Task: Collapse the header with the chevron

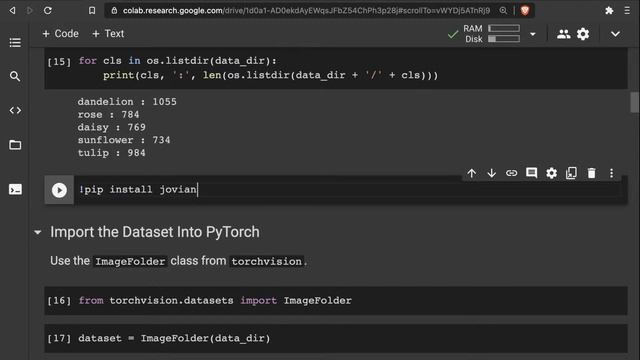Action: 616,34
